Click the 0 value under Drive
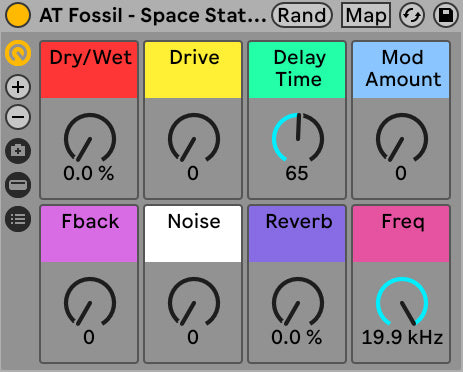Image resolution: width=463 pixels, height=372 pixels. click(193, 173)
